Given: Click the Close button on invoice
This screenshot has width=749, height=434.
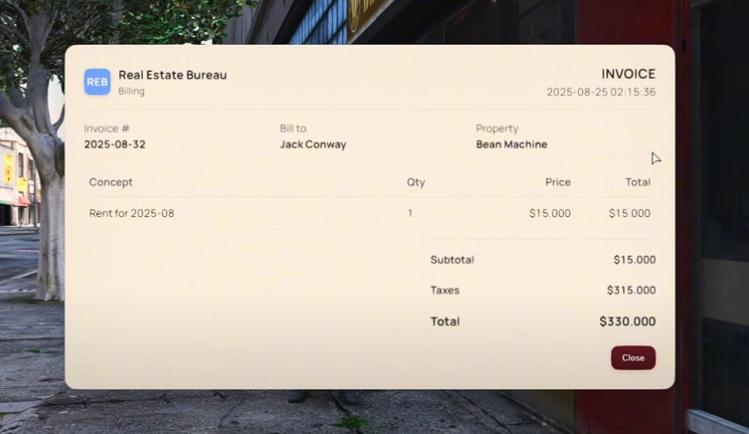Looking at the screenshot, I should pos(633,358).
